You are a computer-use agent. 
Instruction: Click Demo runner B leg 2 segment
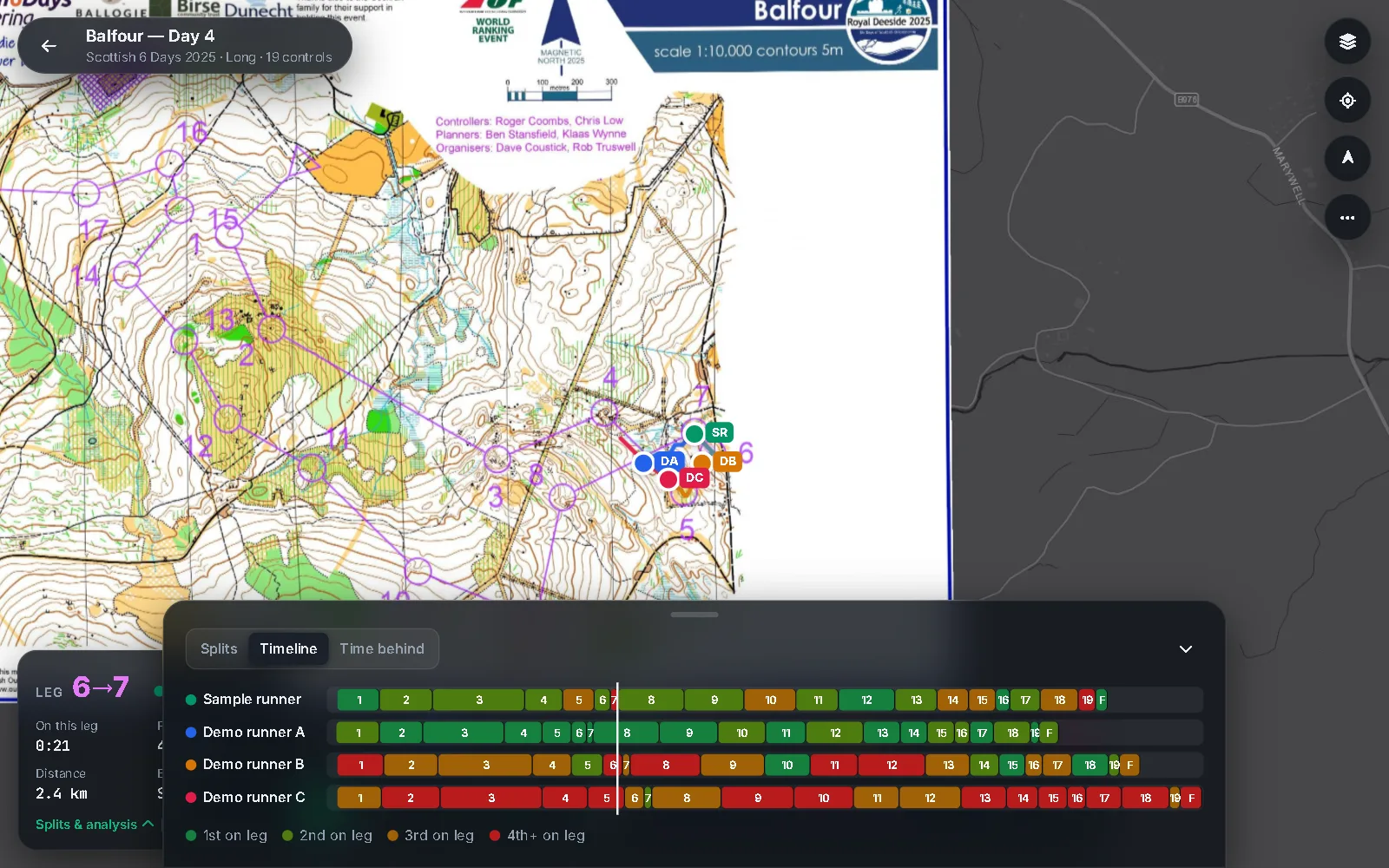411,765
